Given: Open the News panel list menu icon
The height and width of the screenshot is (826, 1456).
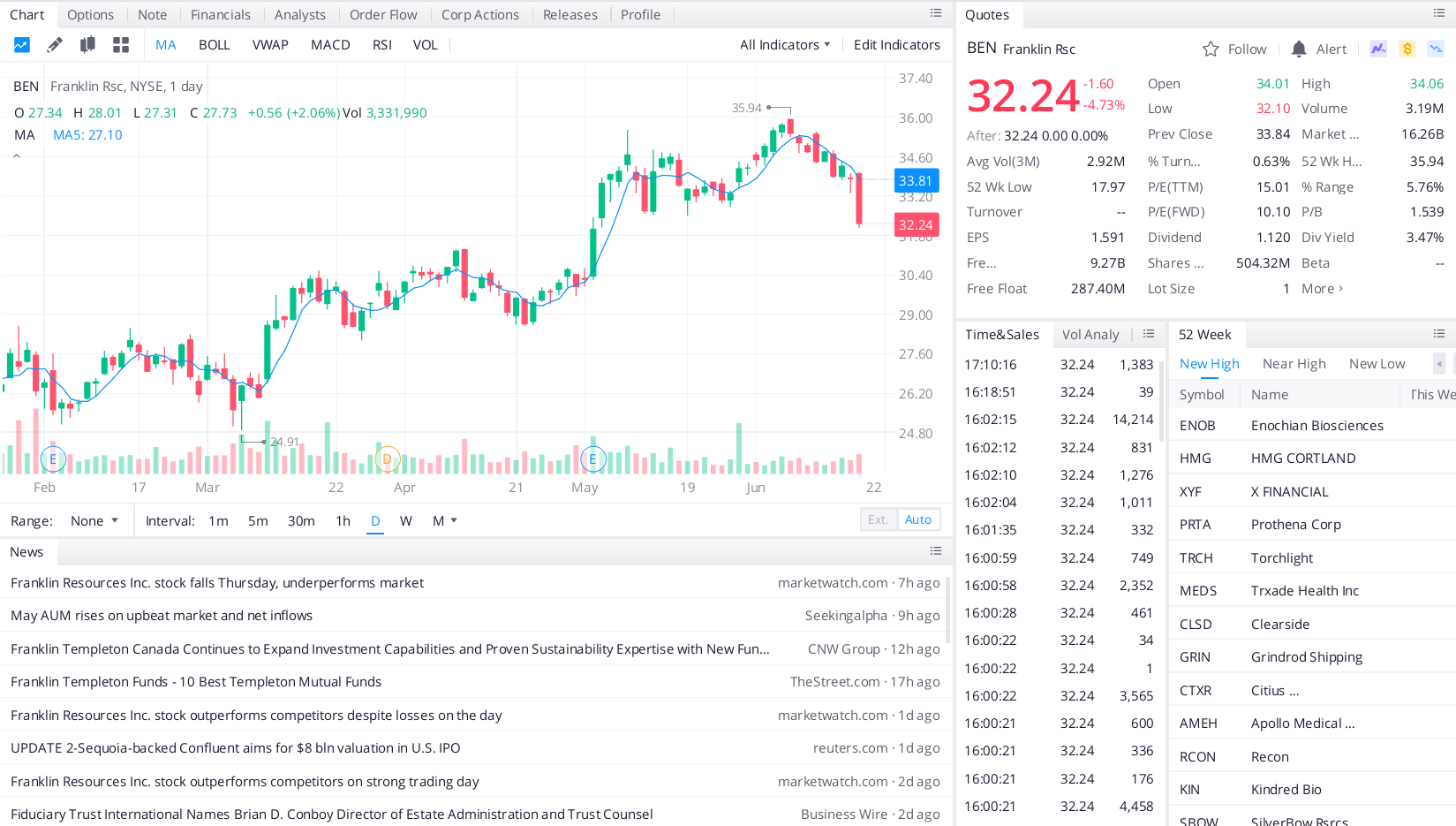Looking at the screenshot, I should (x=936, y=551).
